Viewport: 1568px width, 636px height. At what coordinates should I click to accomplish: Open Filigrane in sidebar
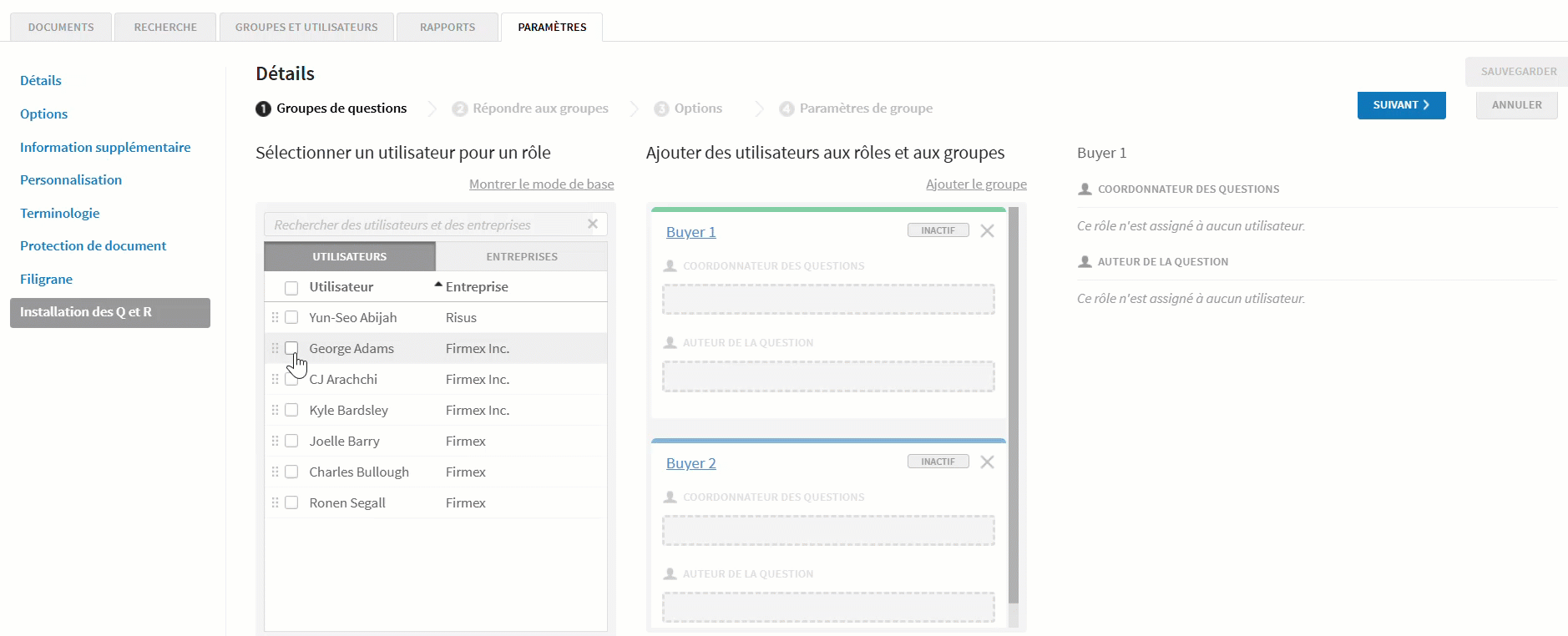[46, 279]
